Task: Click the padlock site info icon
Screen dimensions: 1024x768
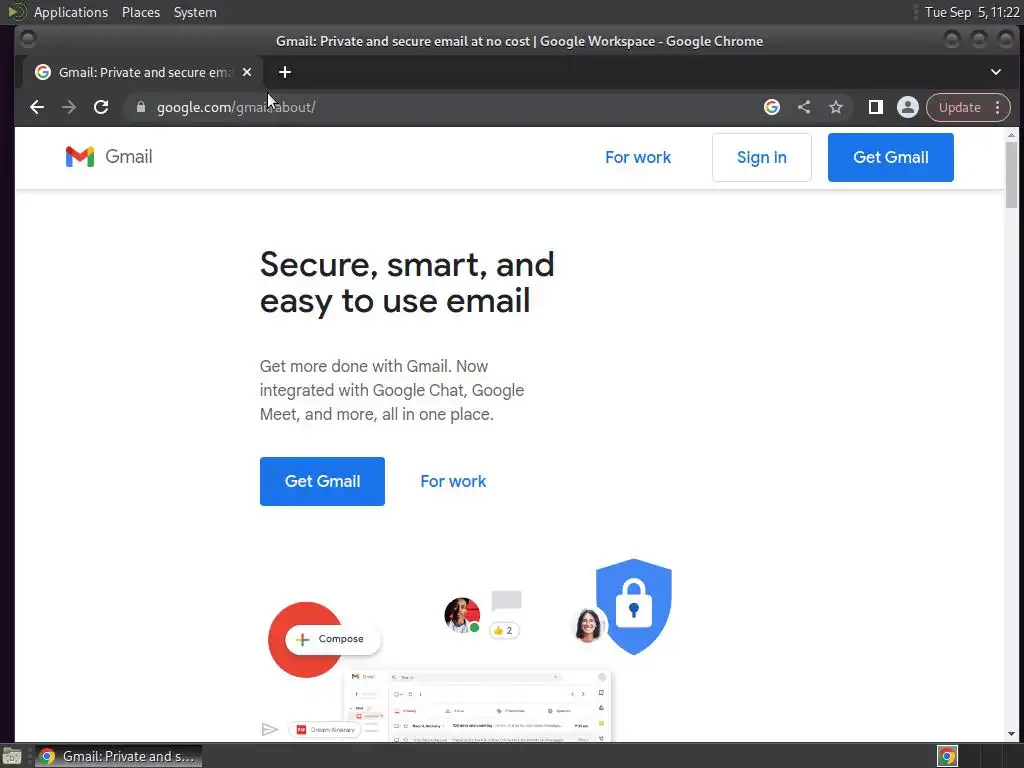Action: [x=140, y=107]
